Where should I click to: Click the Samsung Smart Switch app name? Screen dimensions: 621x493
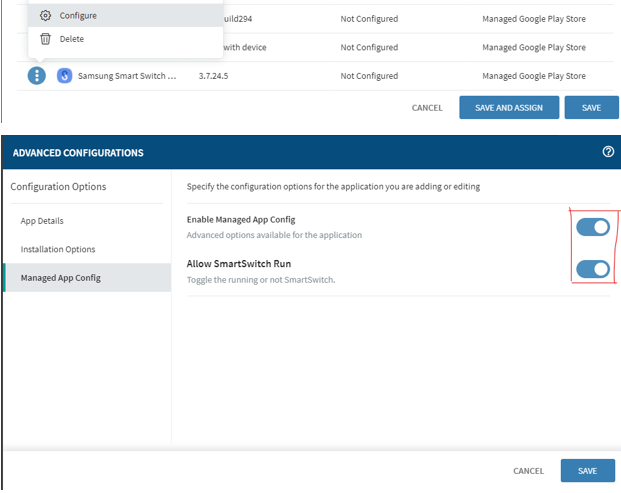(127, 76)
